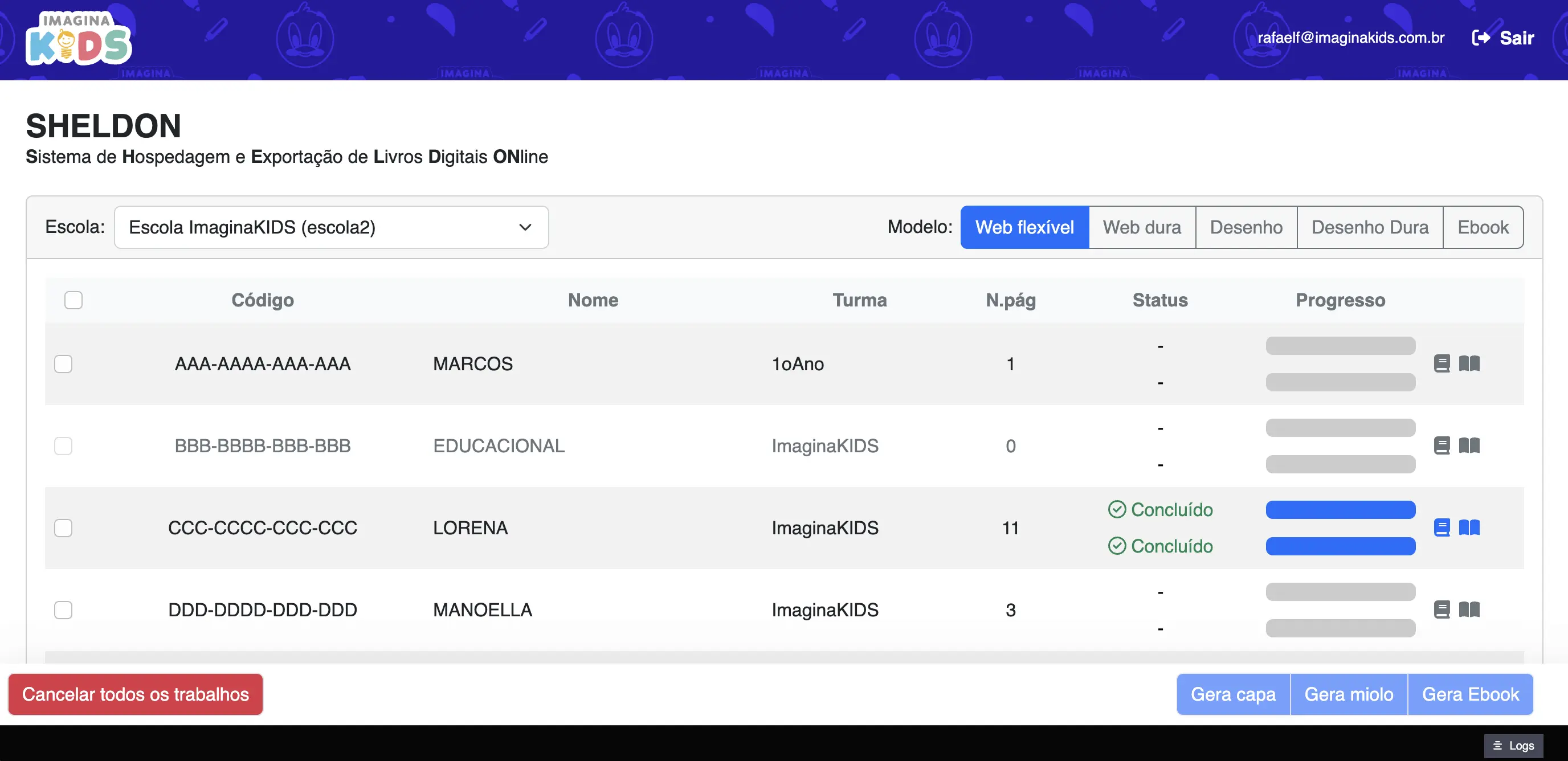Select the Ebook model tab
This screenshot has width=1568, height=761.
1483,227
